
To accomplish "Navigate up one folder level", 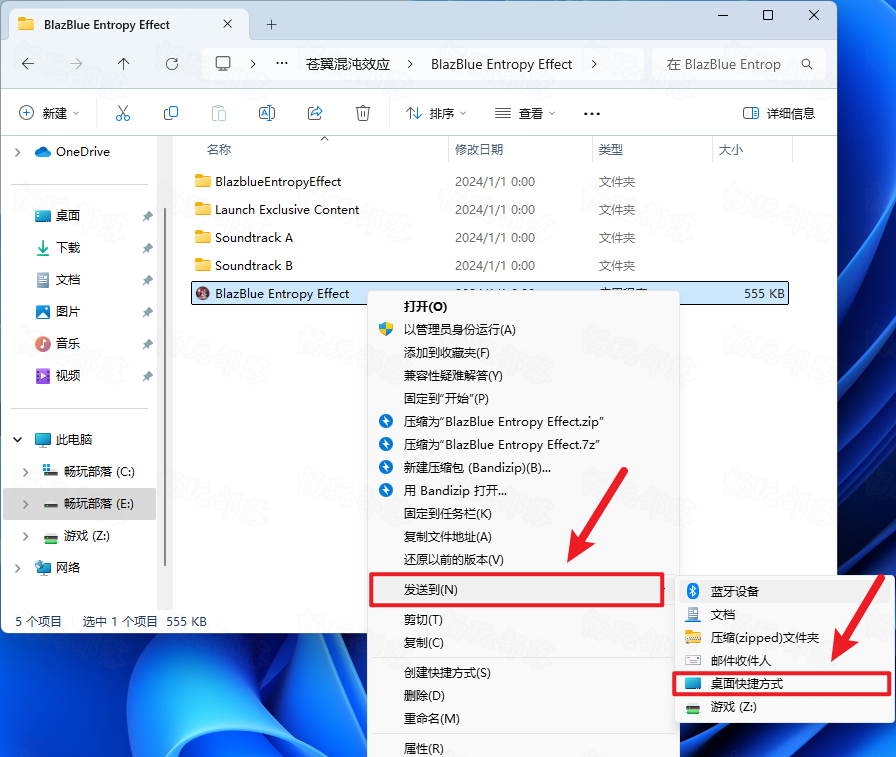I will [123, 64].
